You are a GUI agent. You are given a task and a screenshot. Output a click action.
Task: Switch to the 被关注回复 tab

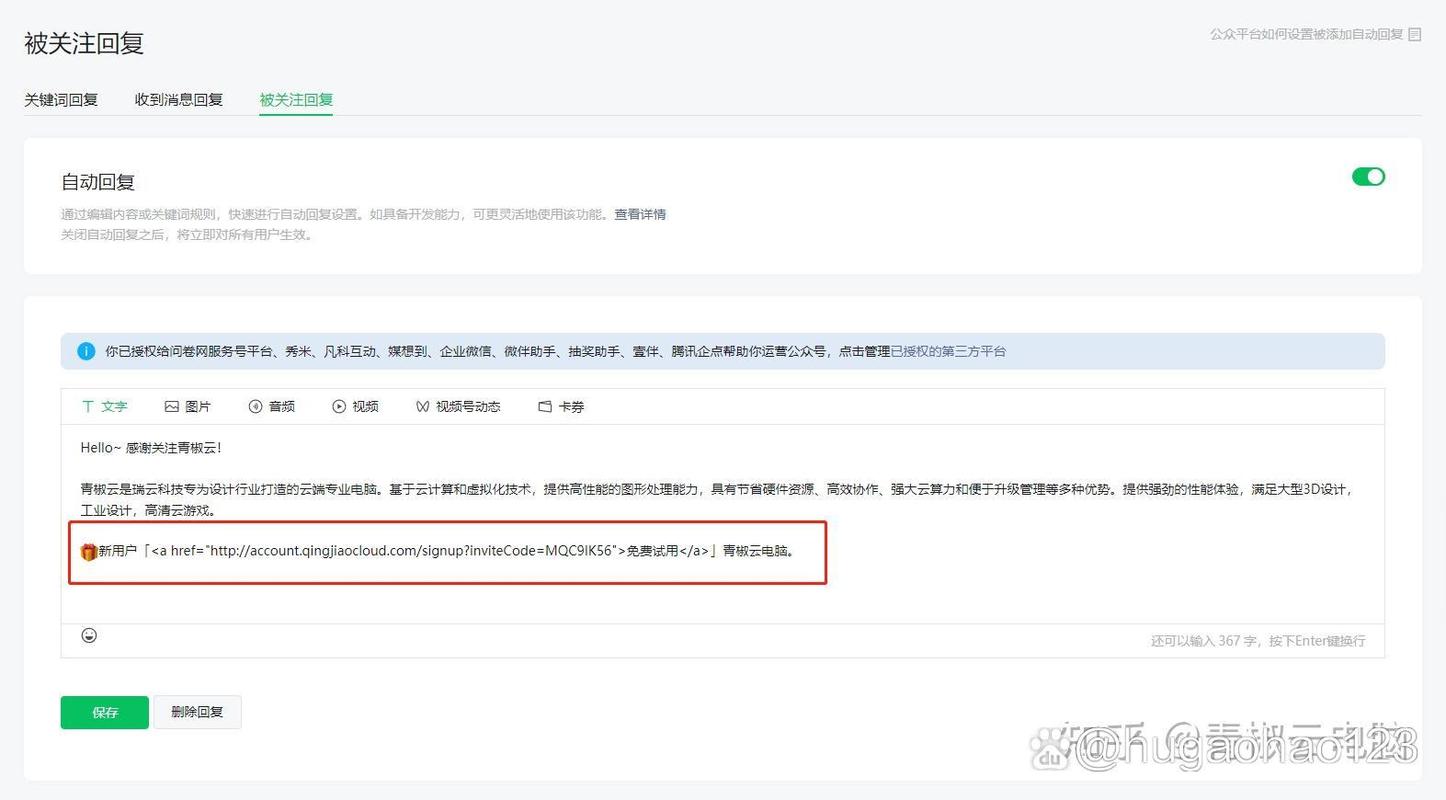[x=294, y=99]
